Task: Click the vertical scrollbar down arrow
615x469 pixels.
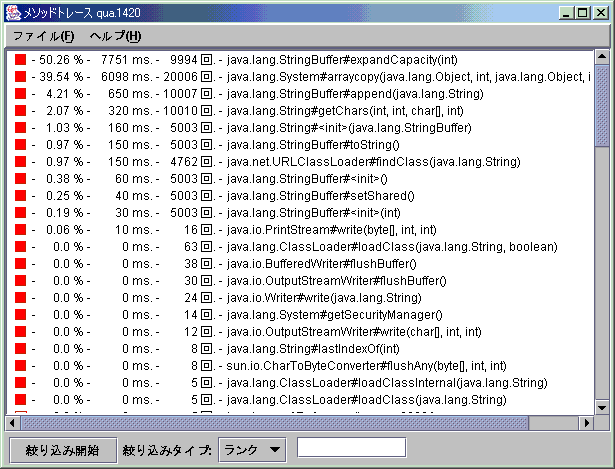Action: coord(602,407)
